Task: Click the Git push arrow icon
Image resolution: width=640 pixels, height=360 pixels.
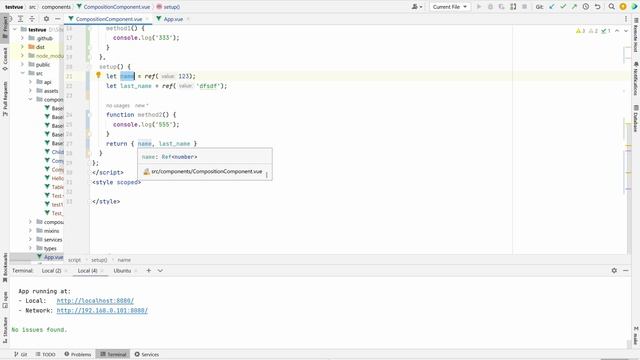Action: [x=574, y=7]
